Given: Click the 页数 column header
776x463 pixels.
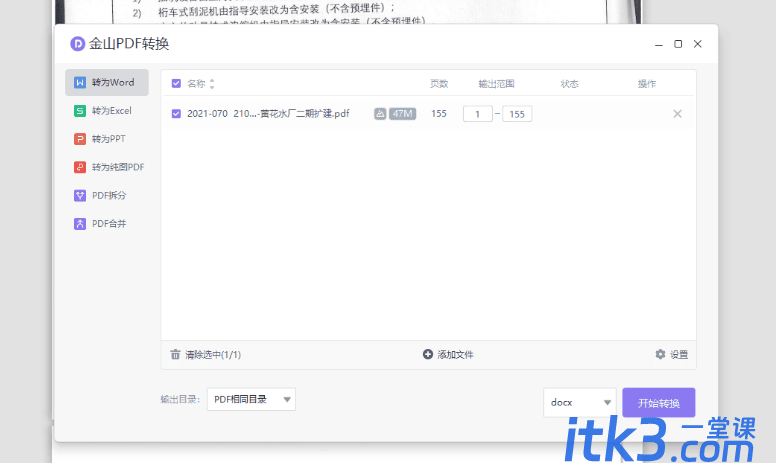Looking at the screenshot, I should click(x=439, y=84).
